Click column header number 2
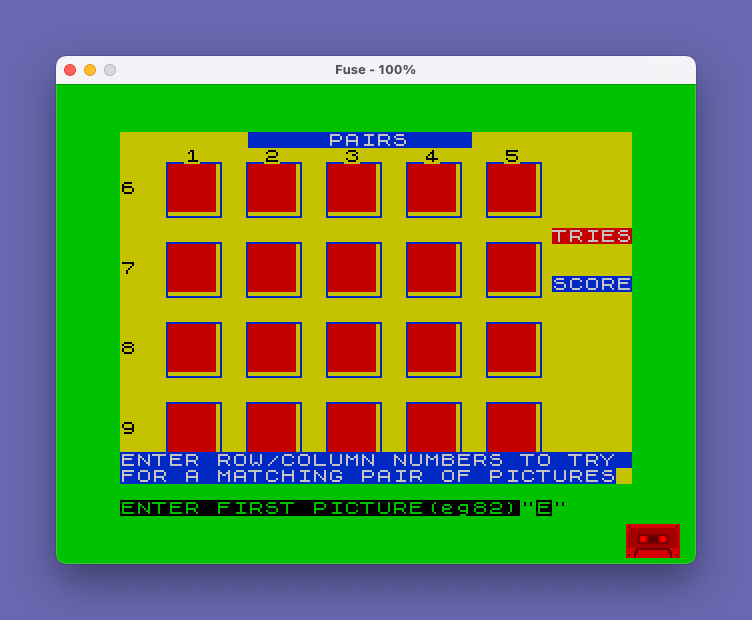The width and height of the screenshot is (752, 620). [272, 156]
